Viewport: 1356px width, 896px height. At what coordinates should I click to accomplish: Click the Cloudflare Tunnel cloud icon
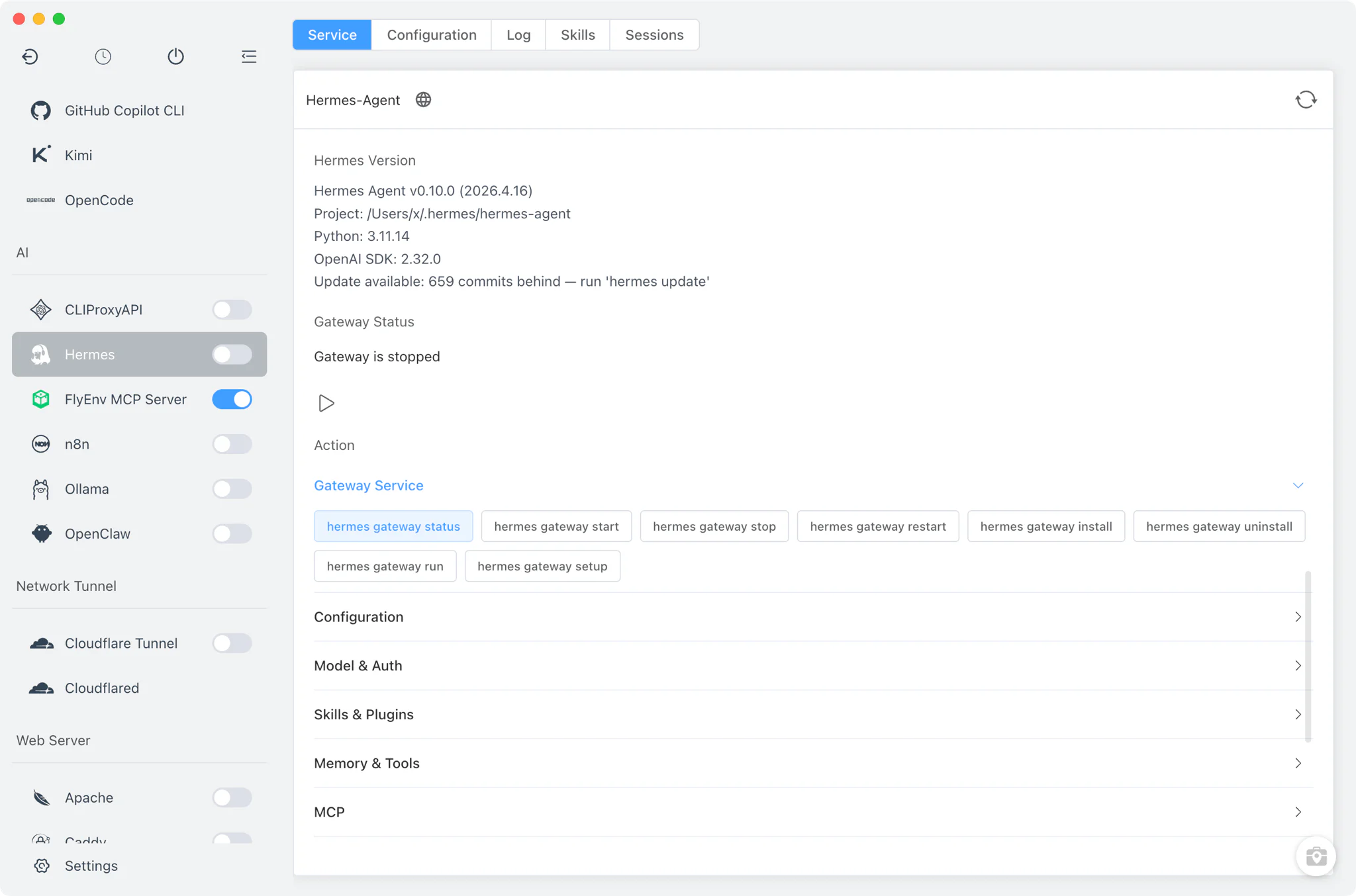[x=41, y=643]
